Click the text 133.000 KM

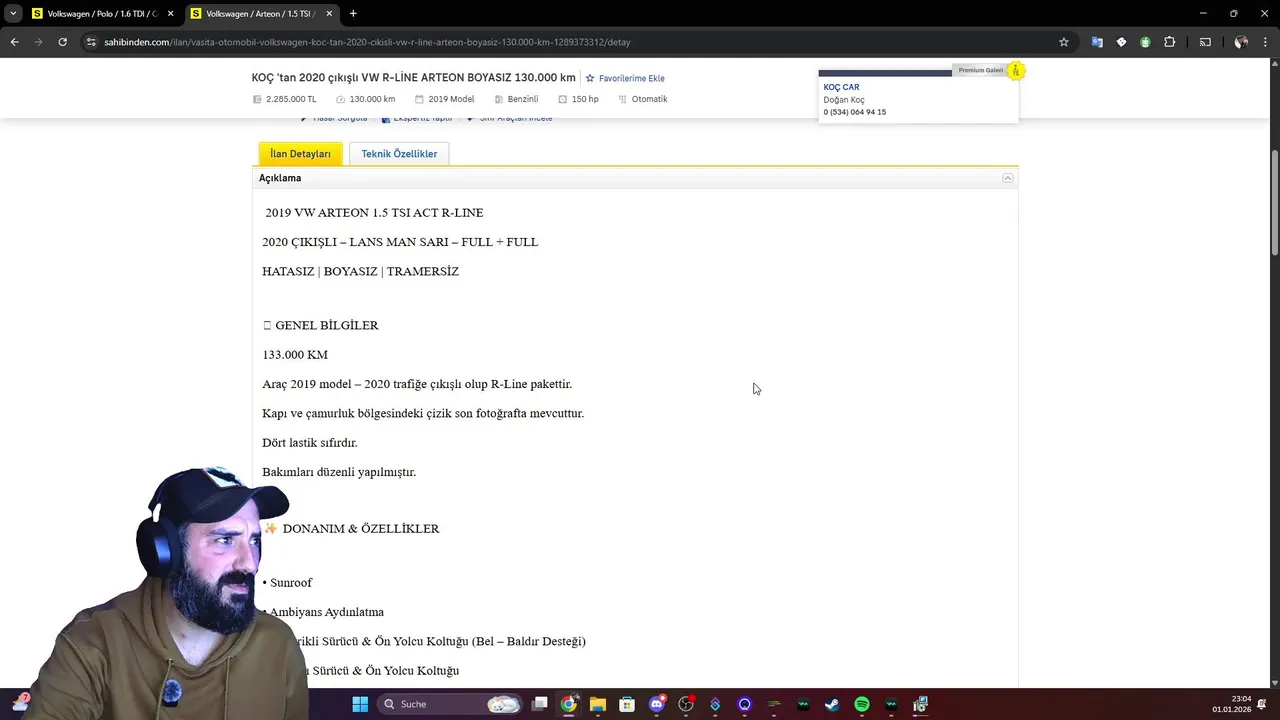coord(295,355)
